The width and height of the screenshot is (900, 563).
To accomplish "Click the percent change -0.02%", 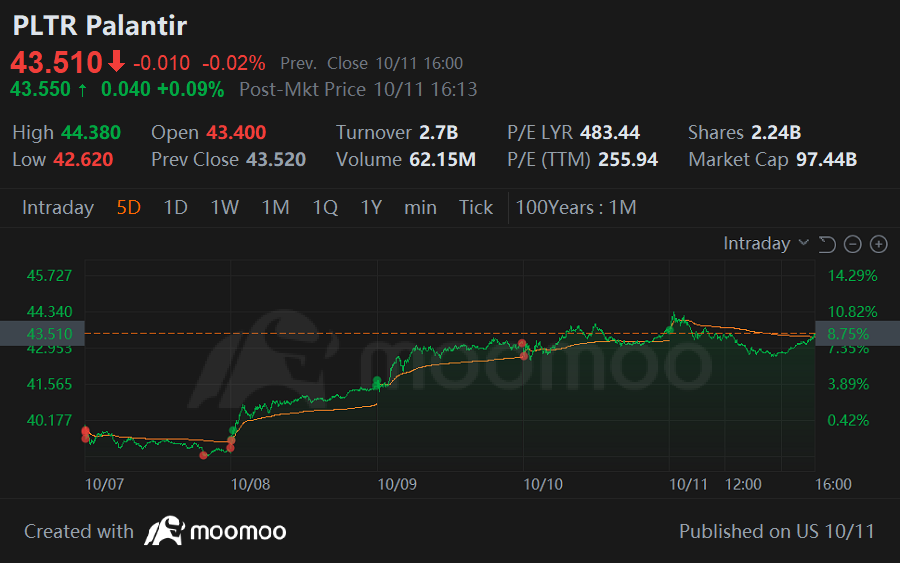I will pyautogui.click(x=234, y=63).
